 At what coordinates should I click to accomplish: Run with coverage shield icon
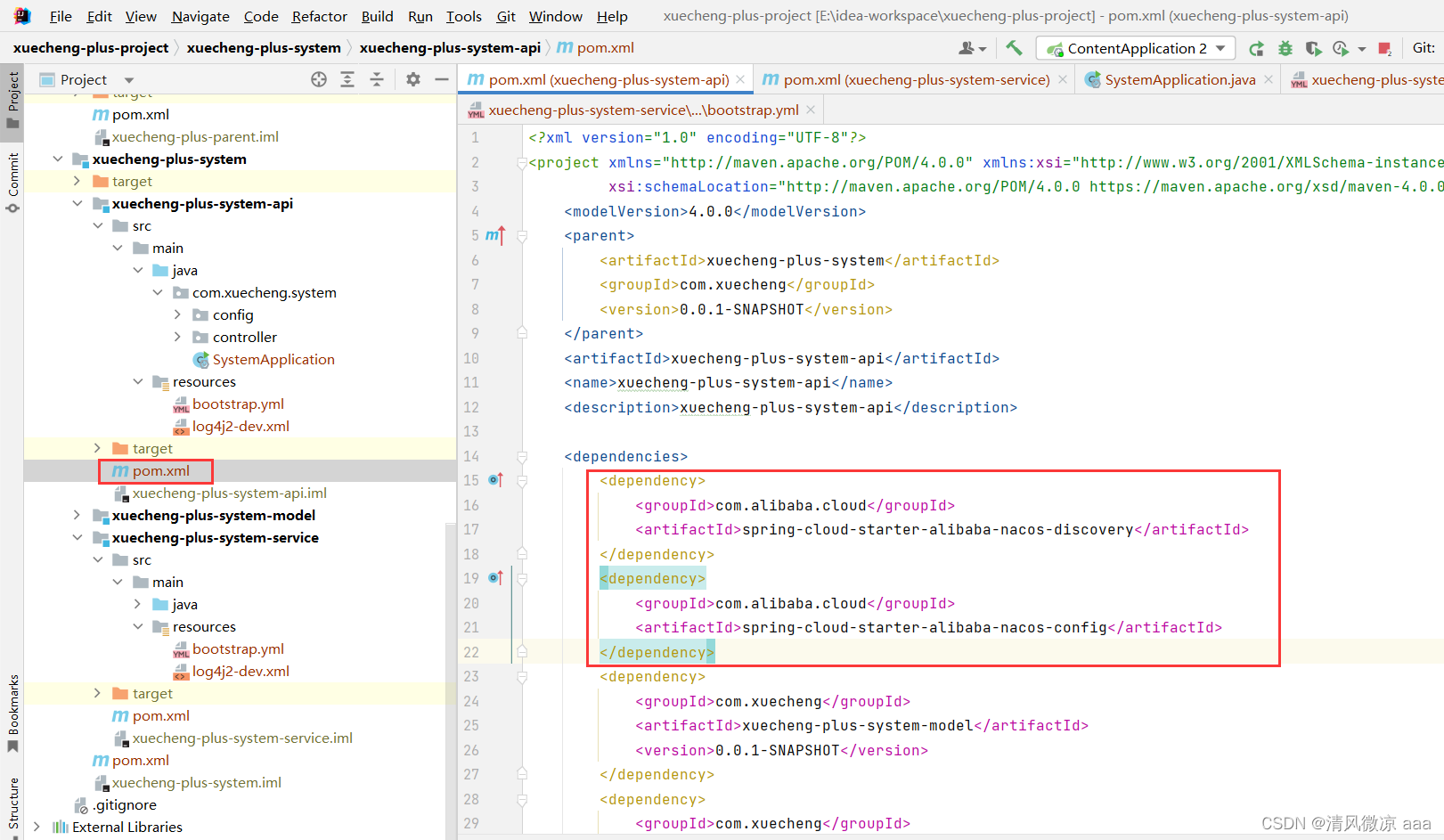click(1313, 49)
